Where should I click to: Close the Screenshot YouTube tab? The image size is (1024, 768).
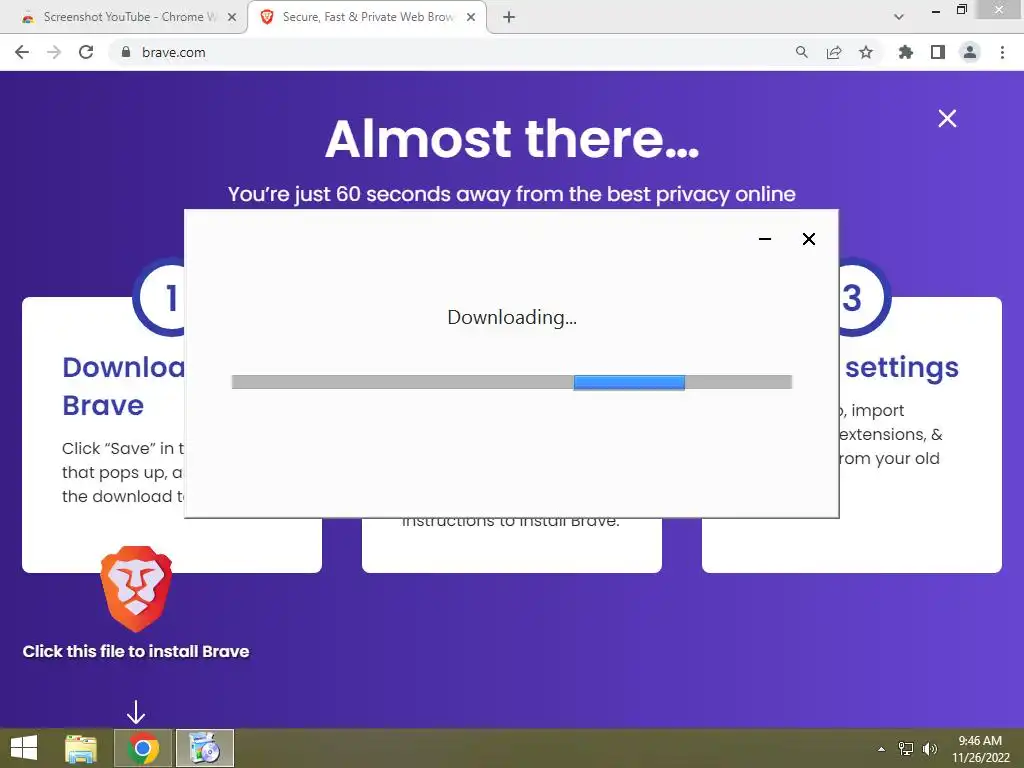click(x=232, y=18)
